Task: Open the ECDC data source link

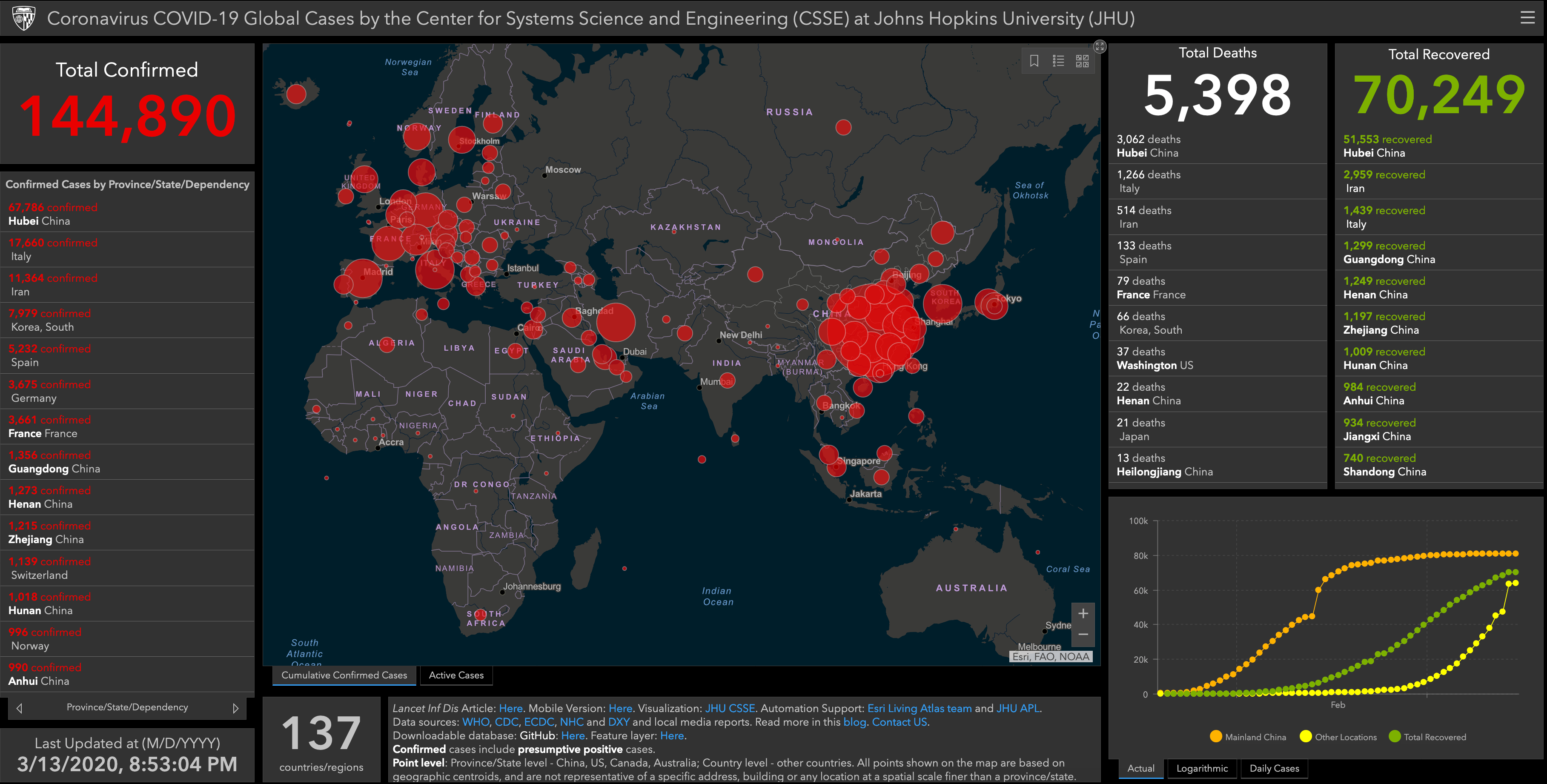Action: click(539, 722)
